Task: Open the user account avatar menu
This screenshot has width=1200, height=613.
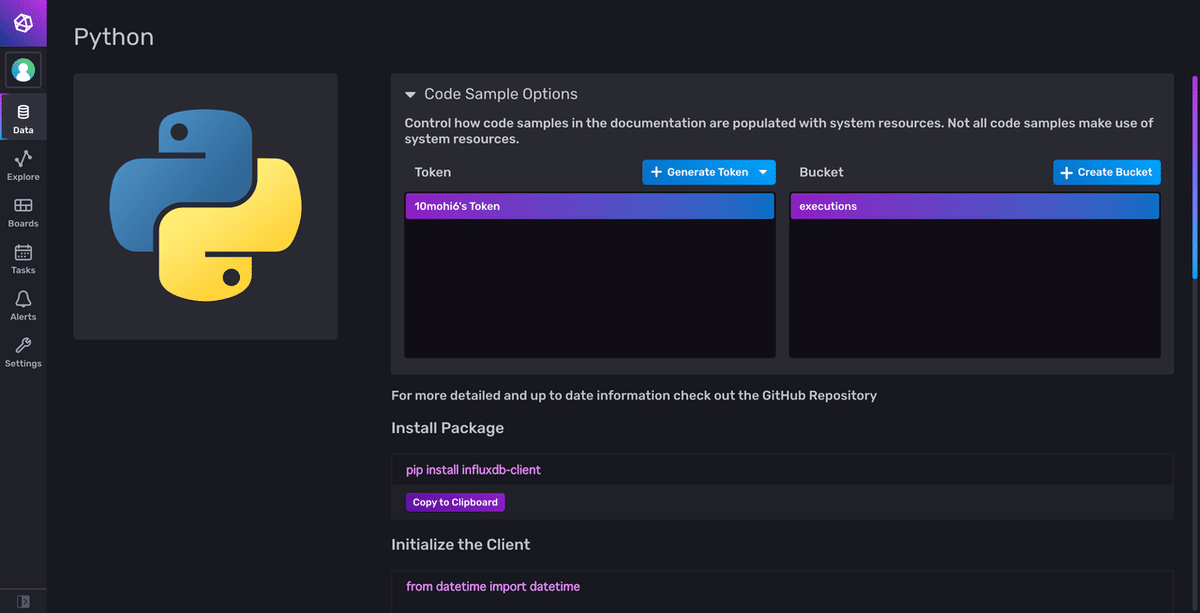Action: (22, 70)
